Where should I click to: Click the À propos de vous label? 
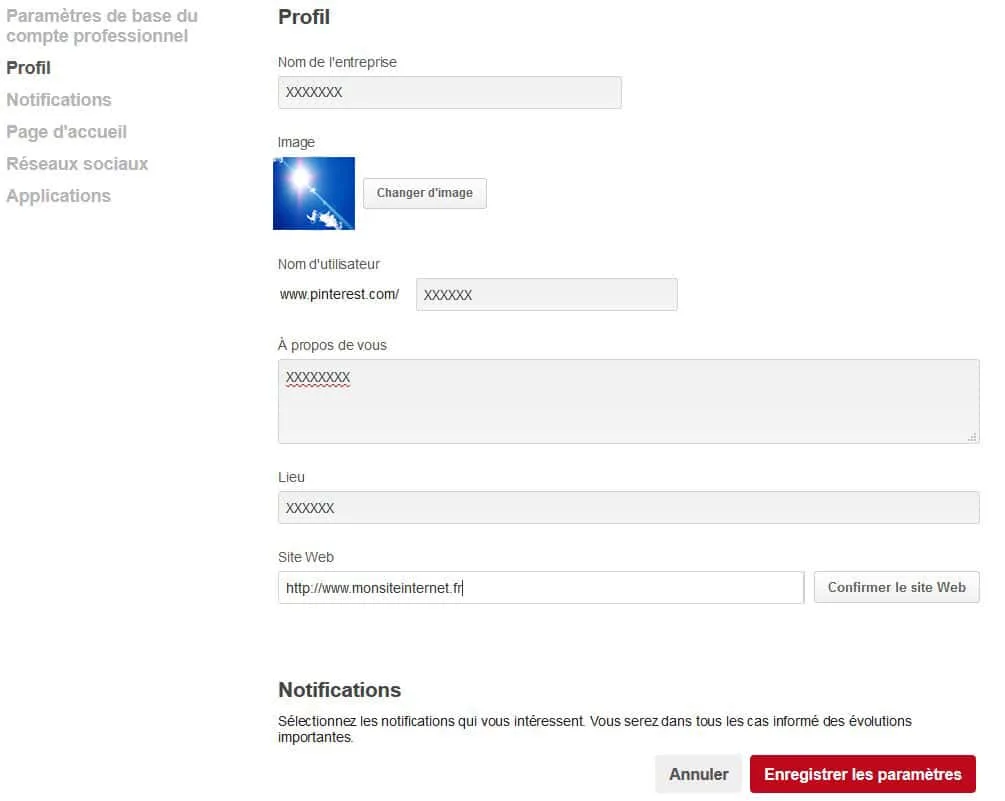332,345
